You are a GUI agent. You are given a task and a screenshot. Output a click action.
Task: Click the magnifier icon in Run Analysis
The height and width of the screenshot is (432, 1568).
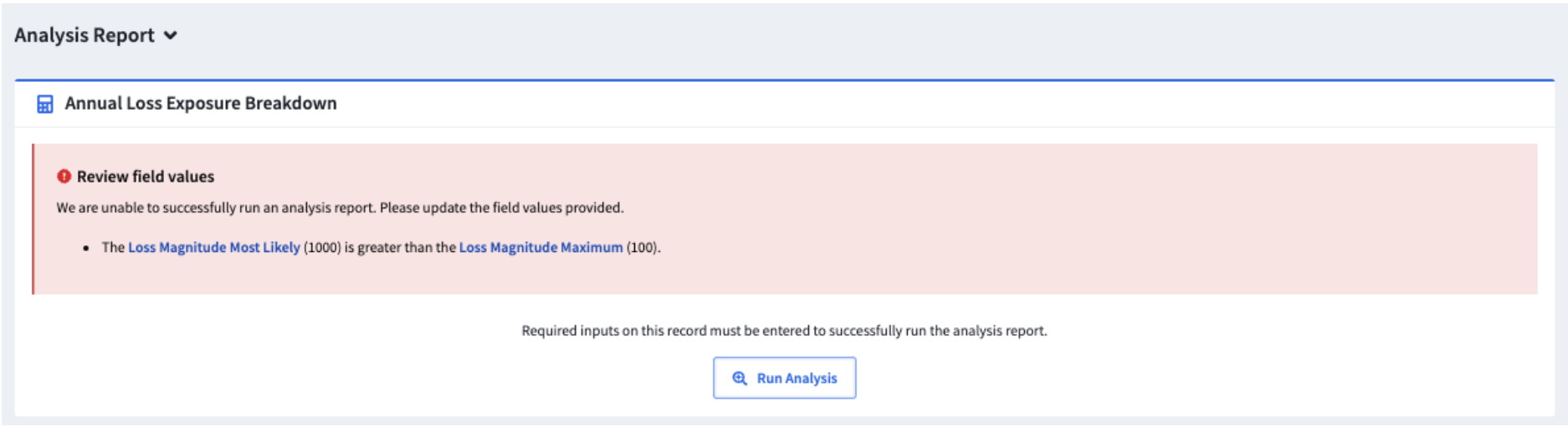pyautogui.click(x=740, y=378)
